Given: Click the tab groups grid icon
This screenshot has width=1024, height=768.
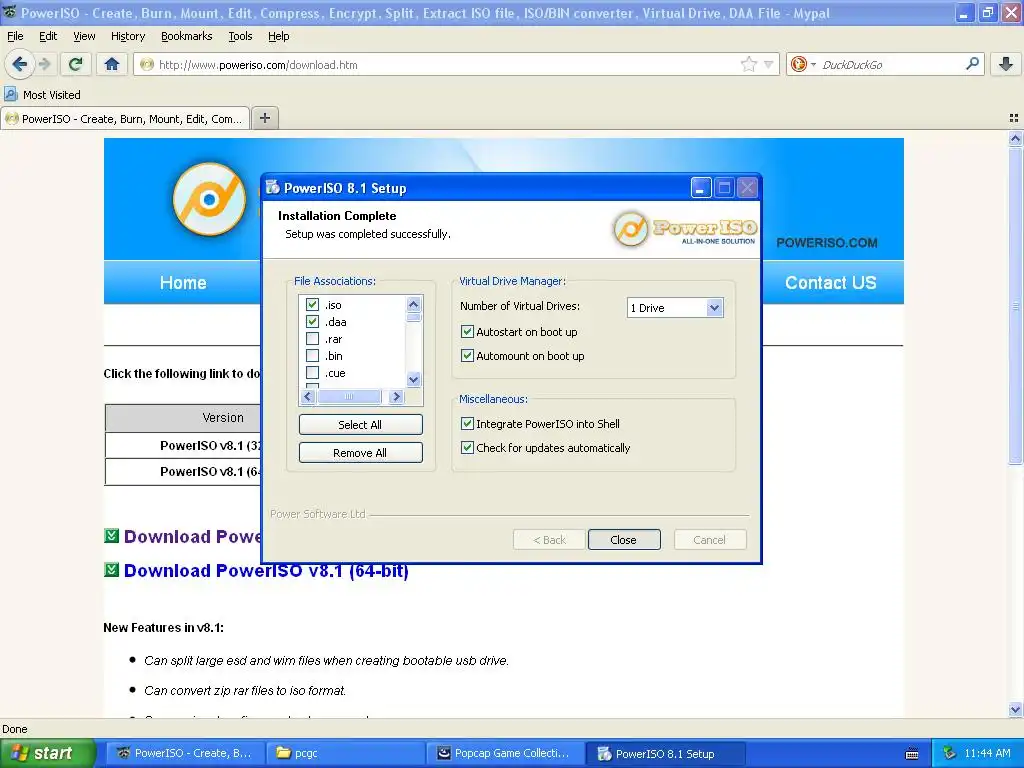Looking at the screenshot, I should tap(1014, 118).
